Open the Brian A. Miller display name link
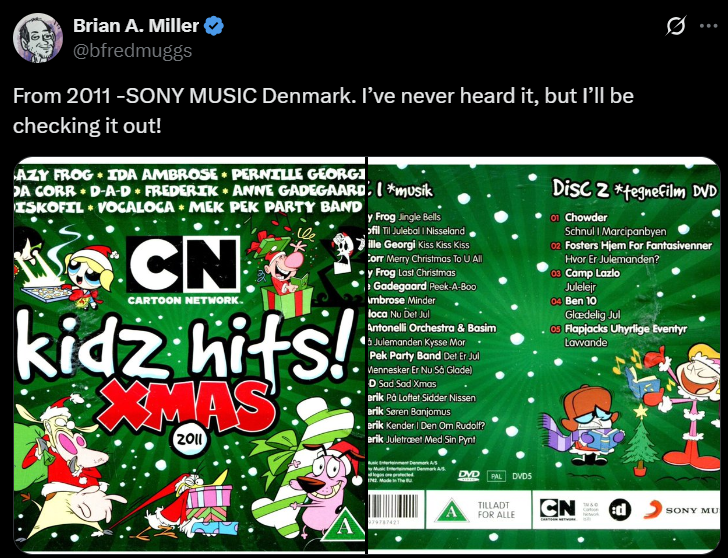This screenshot has height=558, width=728. click(x=136, y=26)
